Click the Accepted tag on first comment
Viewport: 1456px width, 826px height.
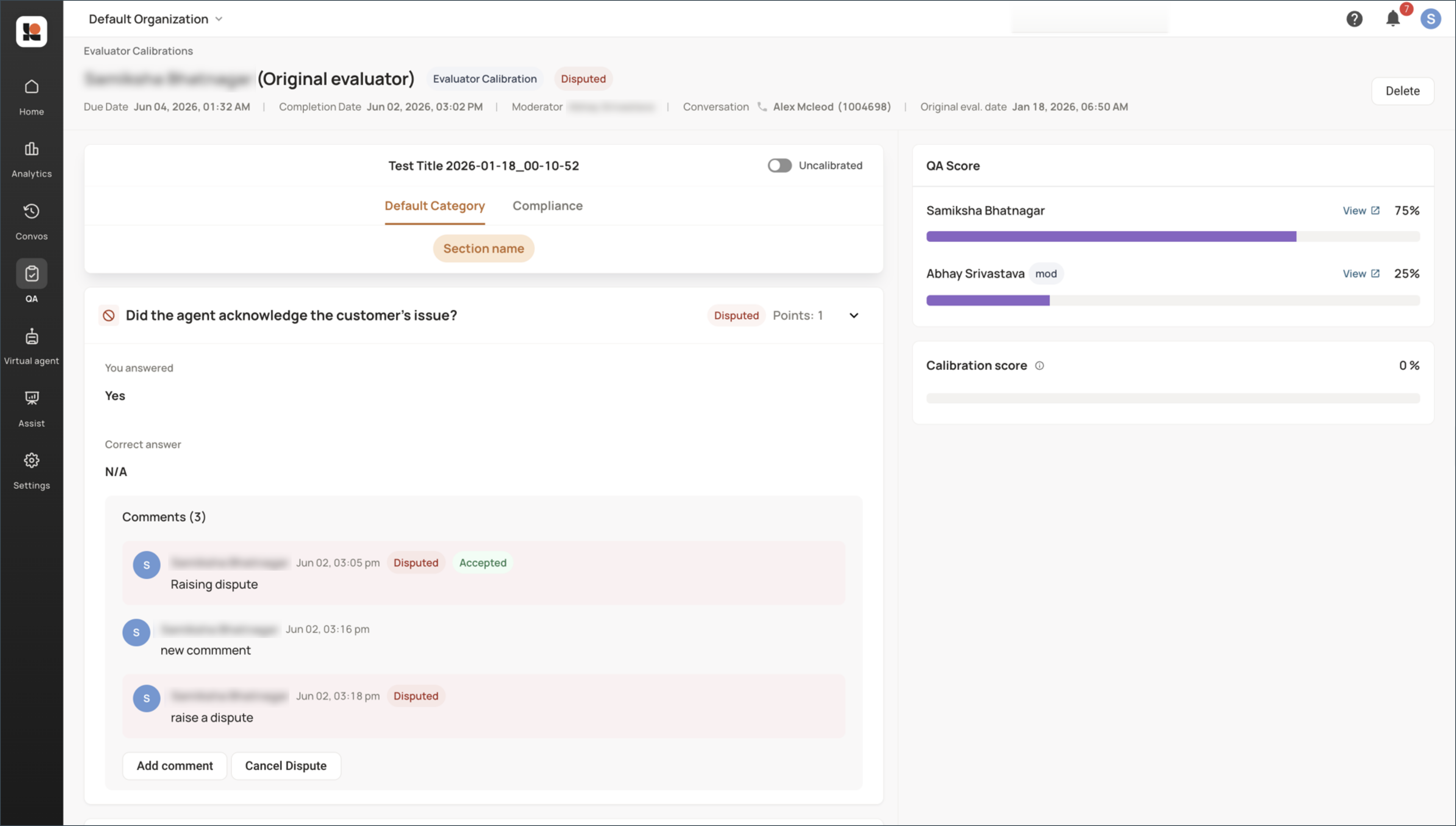tap(483, 563)
